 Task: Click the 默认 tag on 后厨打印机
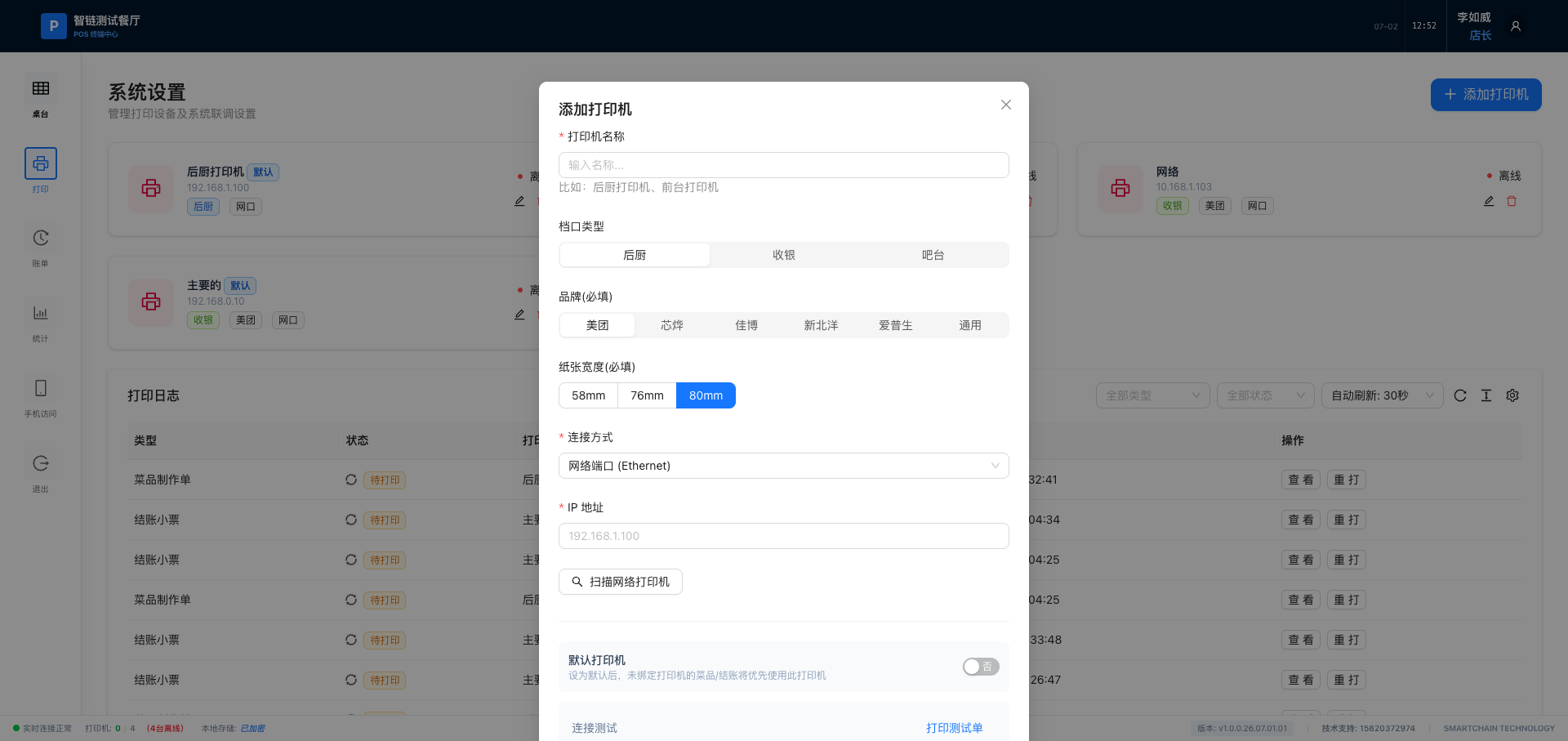pos(263,172)
